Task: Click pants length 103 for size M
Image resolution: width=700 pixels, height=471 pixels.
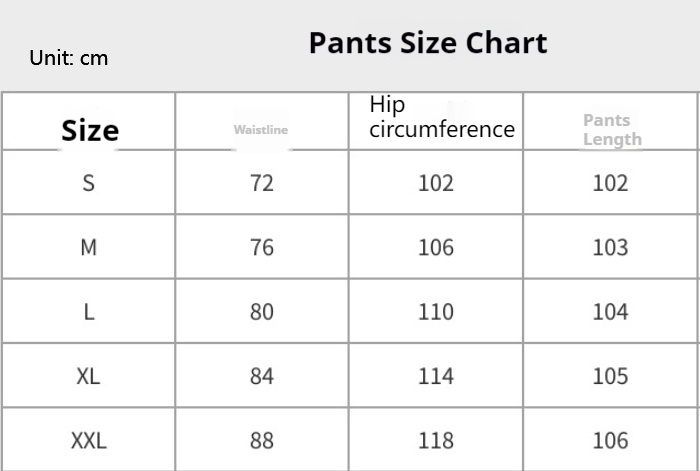Action: click(x=610, y=247)
